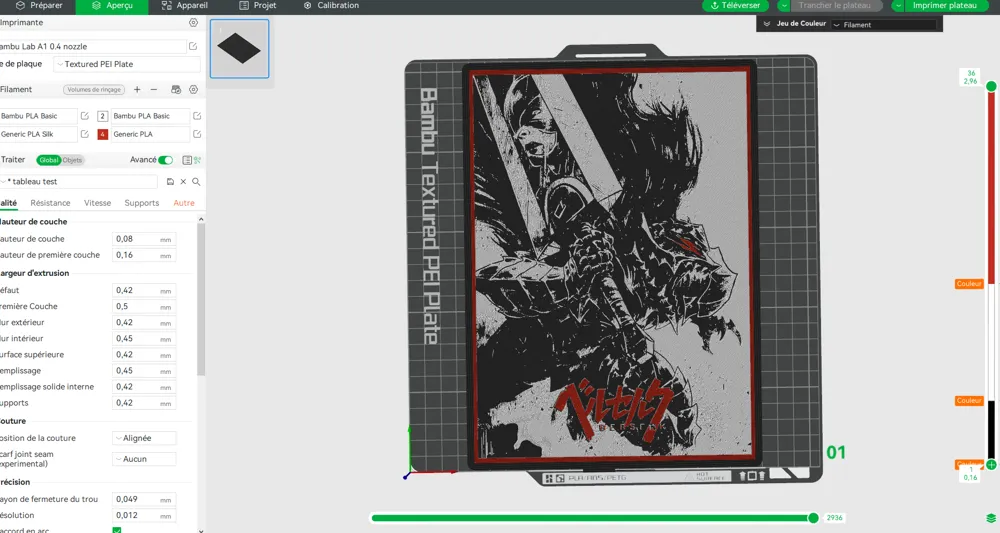Click red filament 4 color swatch

[102, 134]
